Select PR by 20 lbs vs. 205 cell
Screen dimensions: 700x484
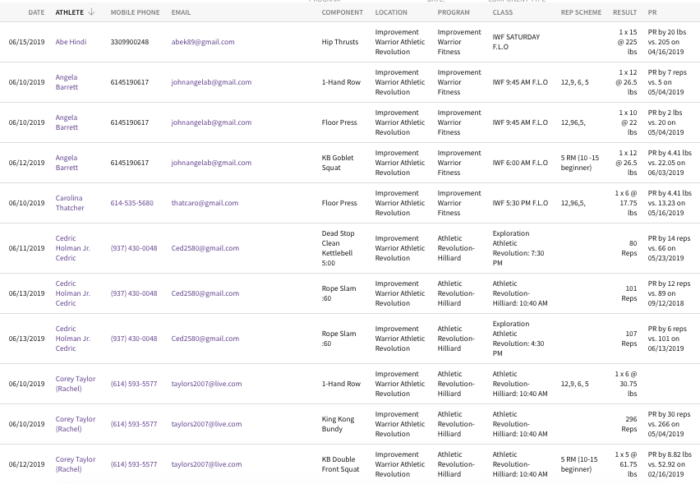(x=667, y=42)
